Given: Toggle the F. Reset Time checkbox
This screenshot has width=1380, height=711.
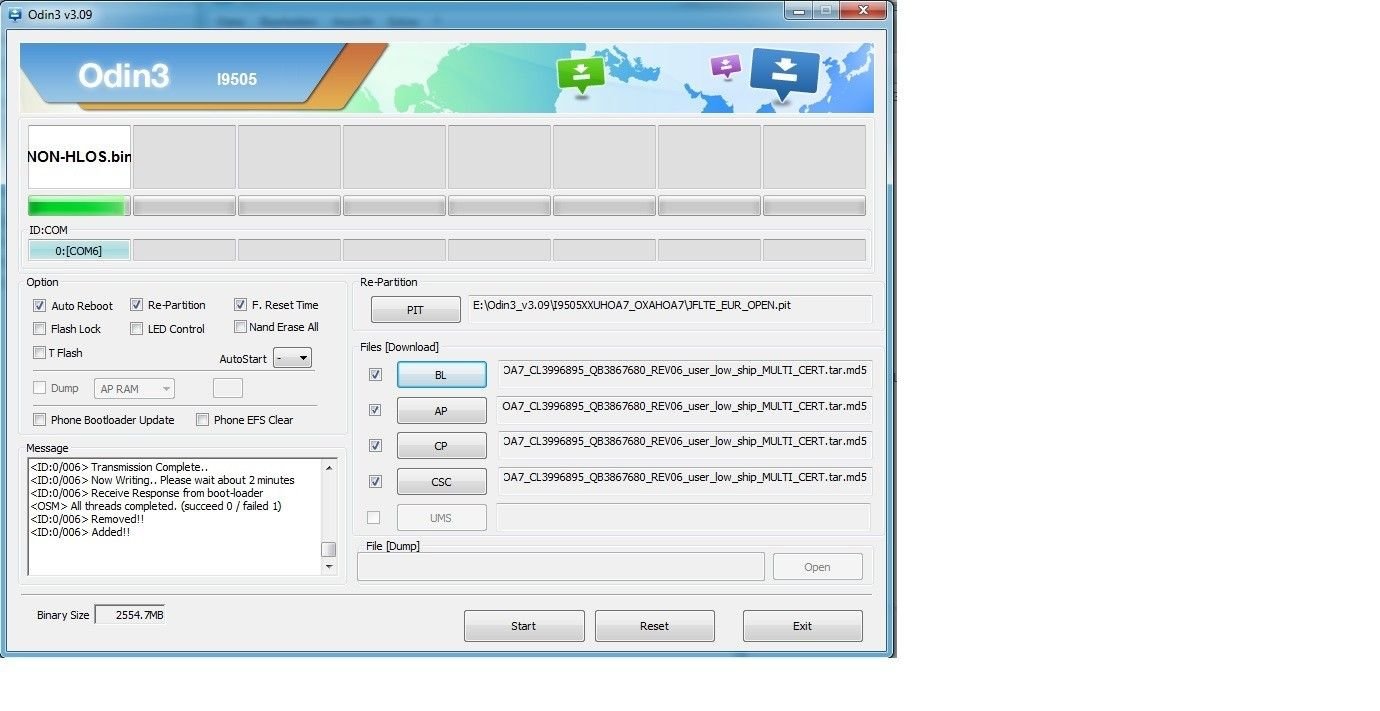Looking at the screenshot, I should 240,305.
